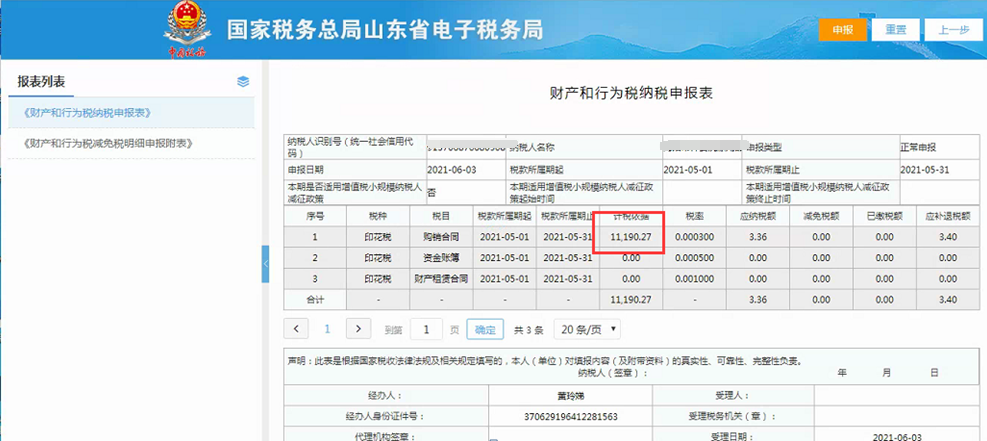Image resolution: width=987 pixels, height=441 pixels.
Task: Click the 重置 reset button
Action: 896,30
